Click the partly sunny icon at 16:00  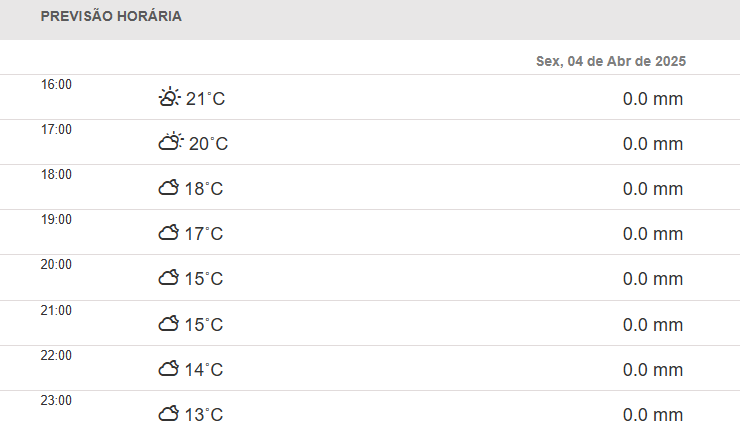(169, 97)
